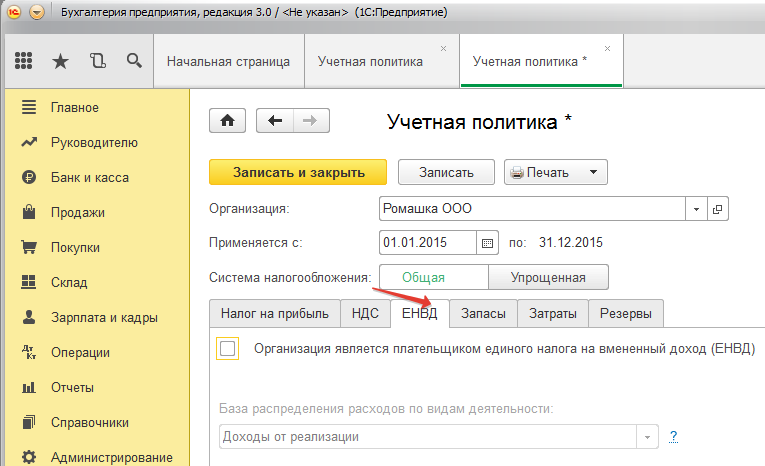765x466 pixels.
Task: Expand the Печать button dropdown
Action: coord(593,172)
